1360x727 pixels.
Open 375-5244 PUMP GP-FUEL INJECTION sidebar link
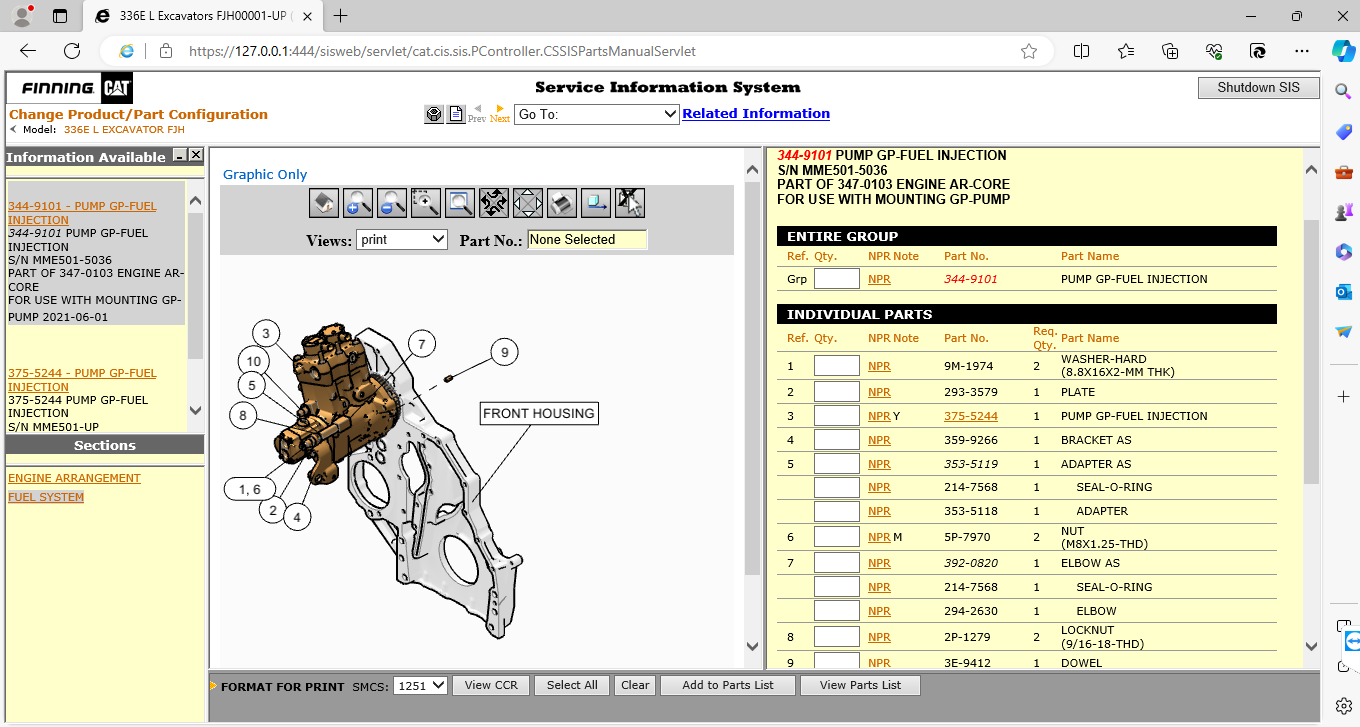[x=82, y=380]
